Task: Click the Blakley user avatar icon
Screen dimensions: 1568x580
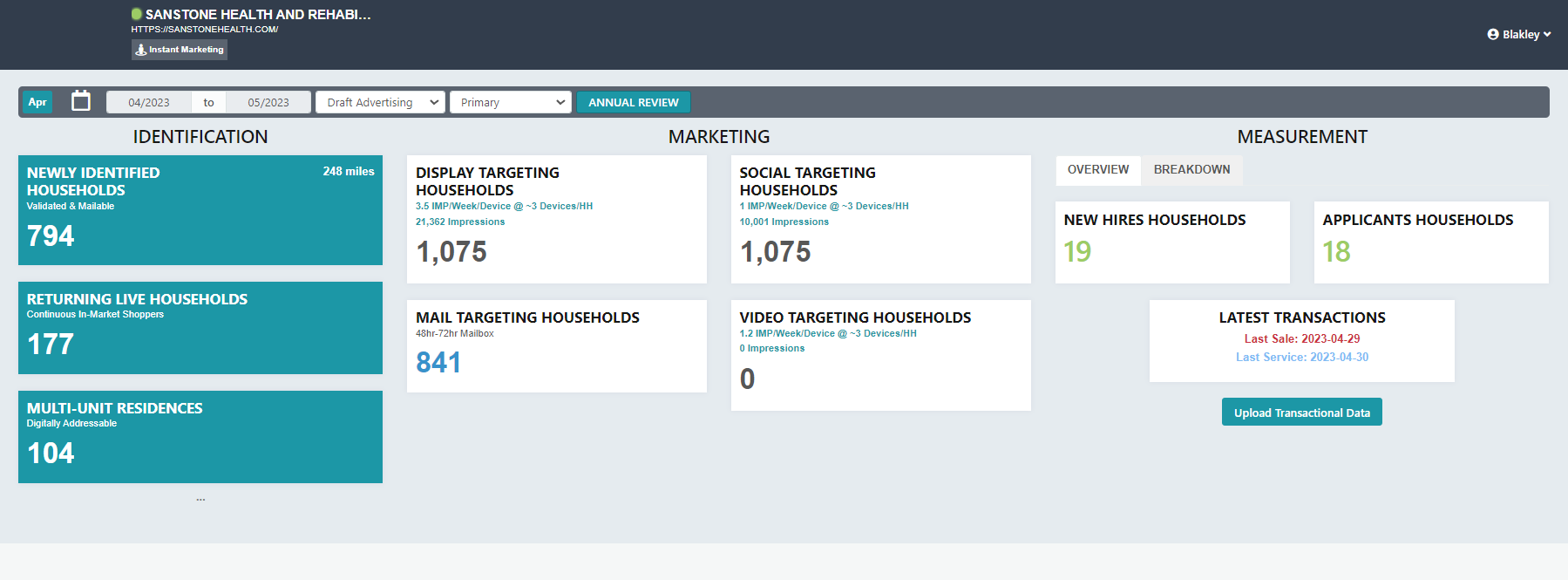Action: (1493, 35)
